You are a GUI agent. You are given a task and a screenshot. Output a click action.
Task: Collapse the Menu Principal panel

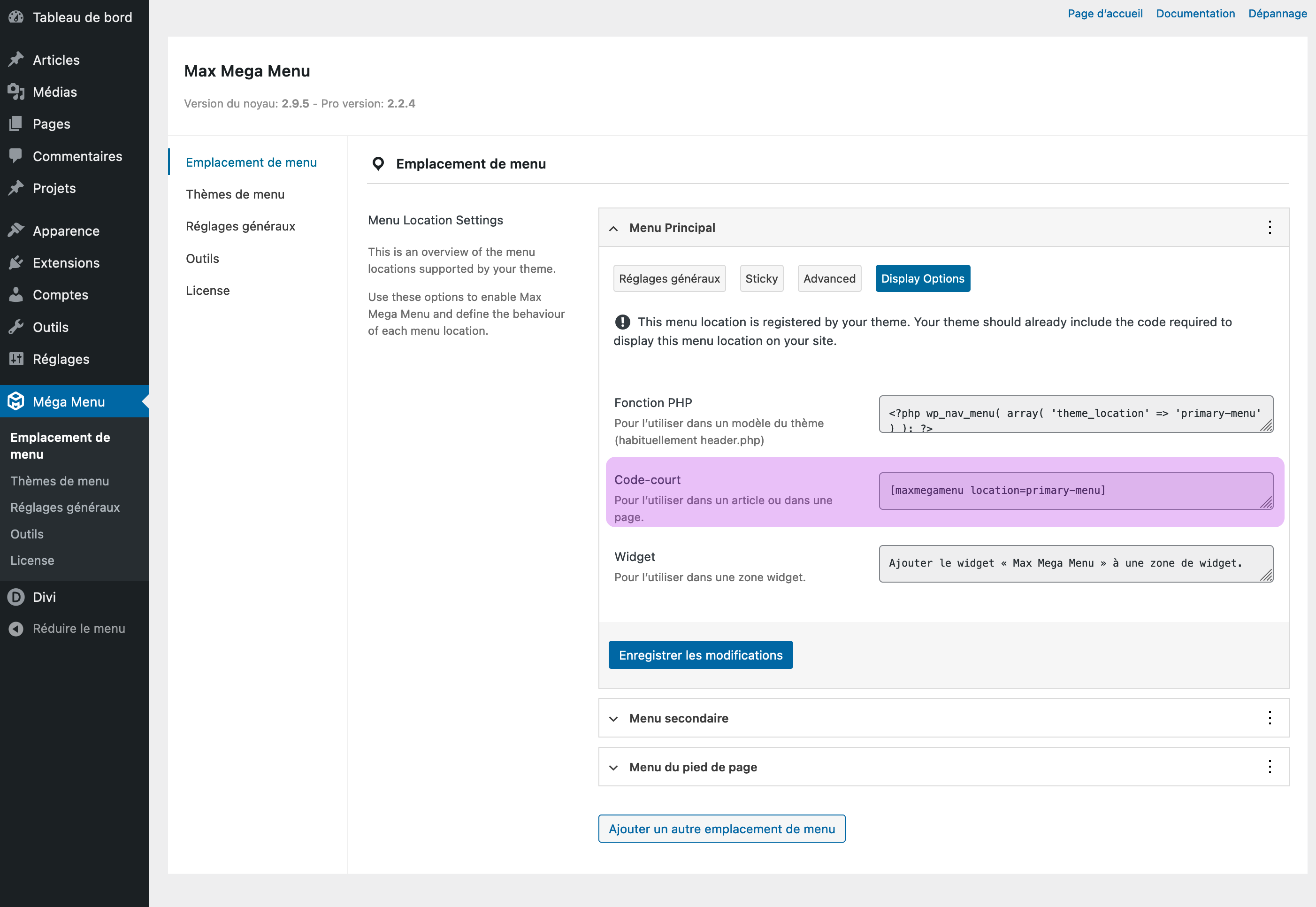[x=613, y=228]
